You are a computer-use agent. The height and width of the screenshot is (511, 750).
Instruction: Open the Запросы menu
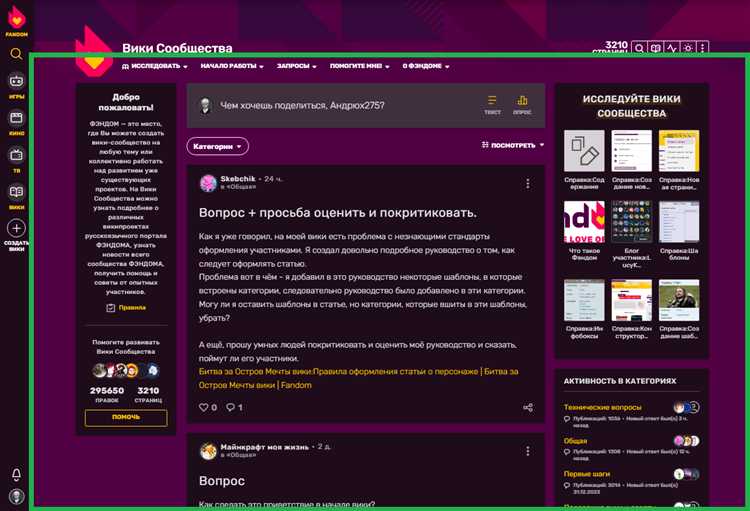pyautogui.click(x=296, y=67)
